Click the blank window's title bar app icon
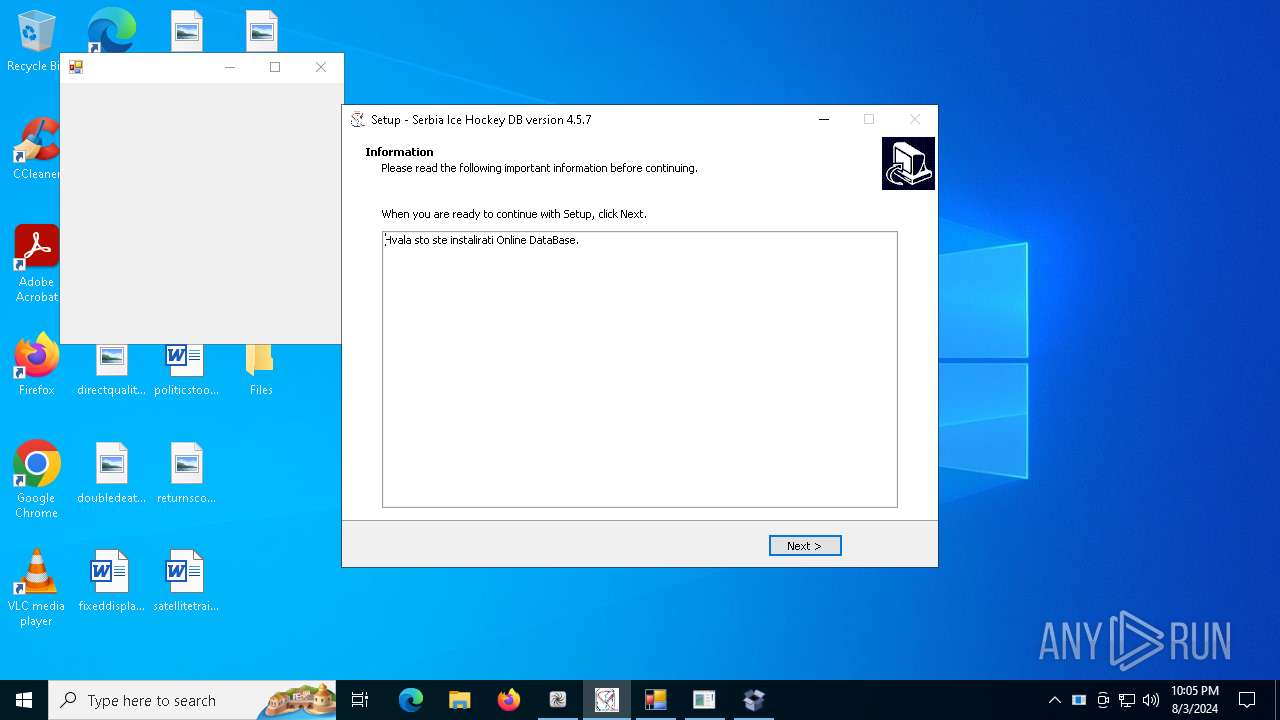This screenshot has height=720, width=1280. [x=76, y=67]
